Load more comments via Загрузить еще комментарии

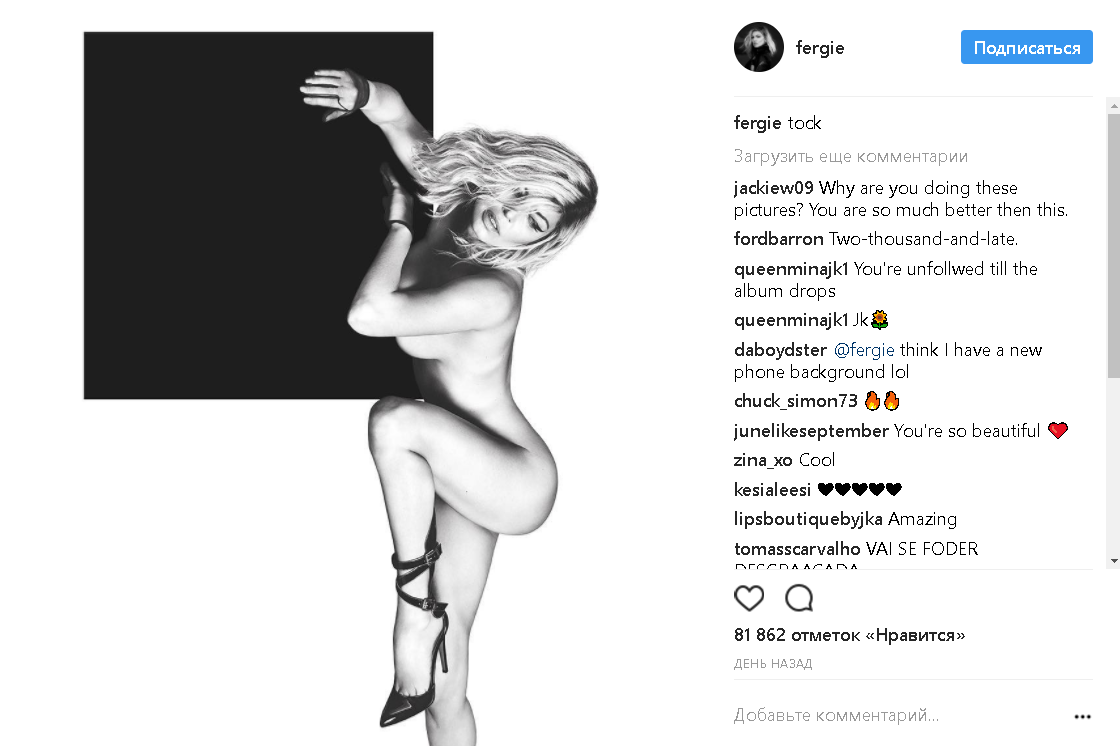pos(851,156)
